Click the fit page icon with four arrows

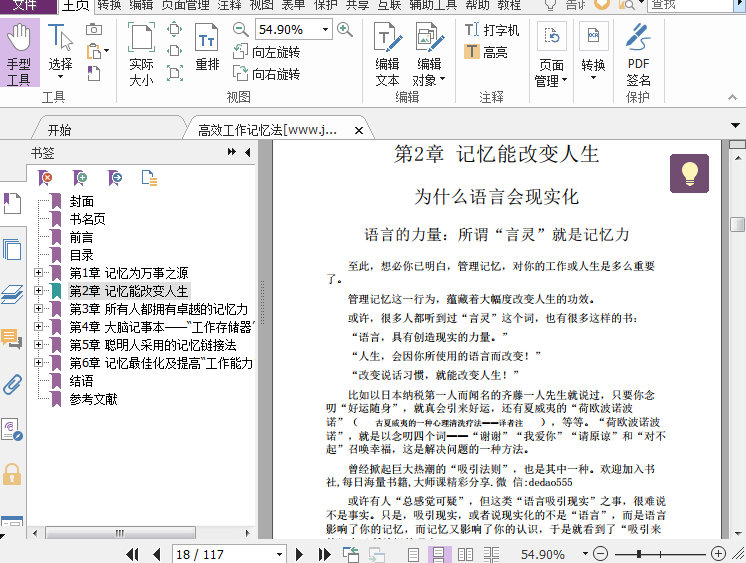tap(175, 30)
